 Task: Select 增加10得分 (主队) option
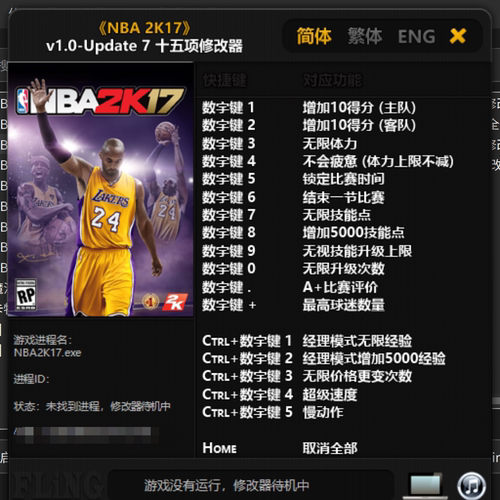(x=359, y=108)
